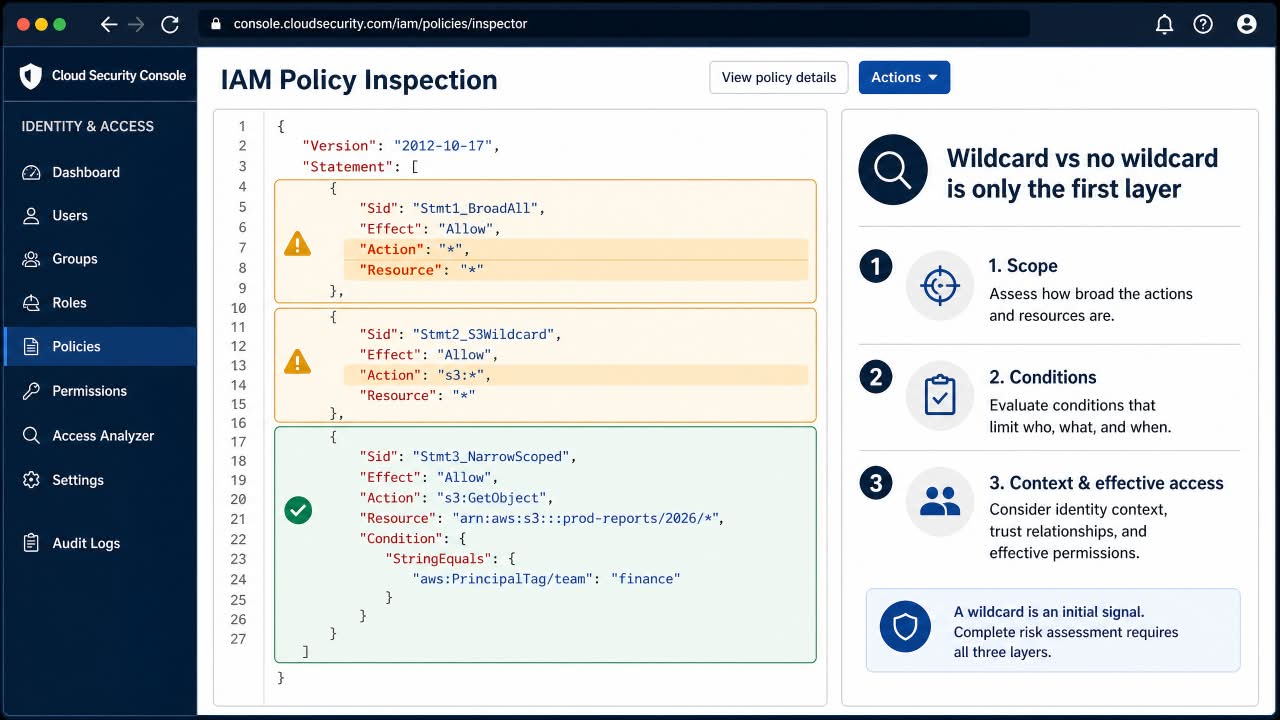
Task: Click shield icon in wildcard note box
Action: (x=905, y=627)
